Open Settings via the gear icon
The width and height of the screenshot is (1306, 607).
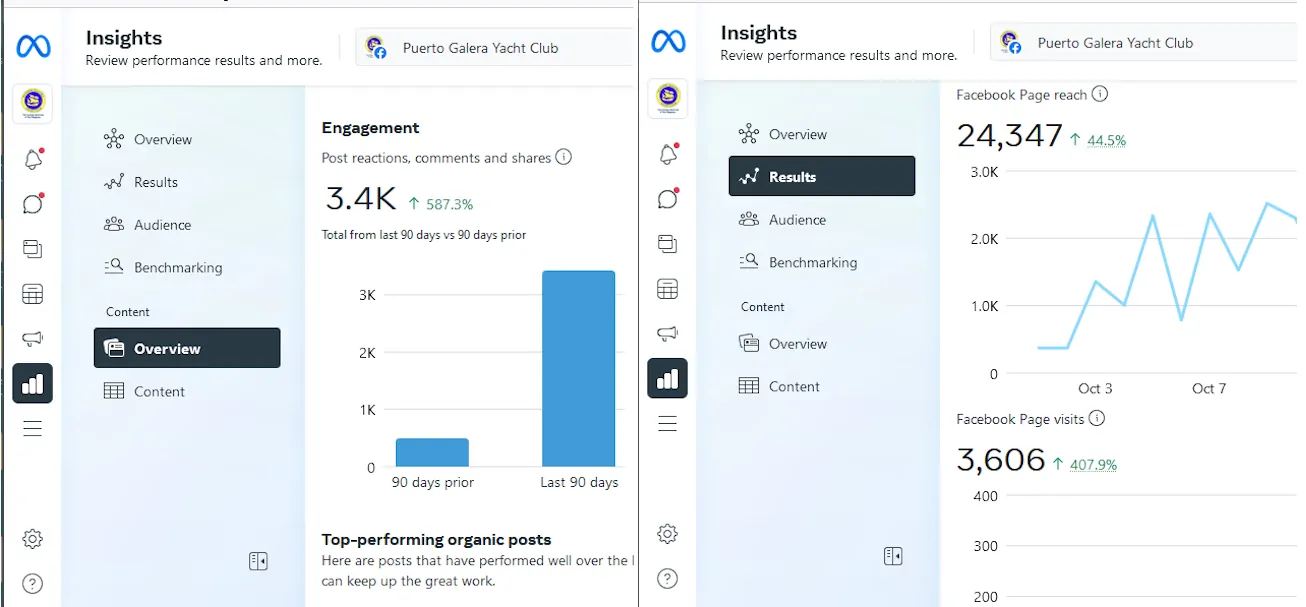pos(33,538)
